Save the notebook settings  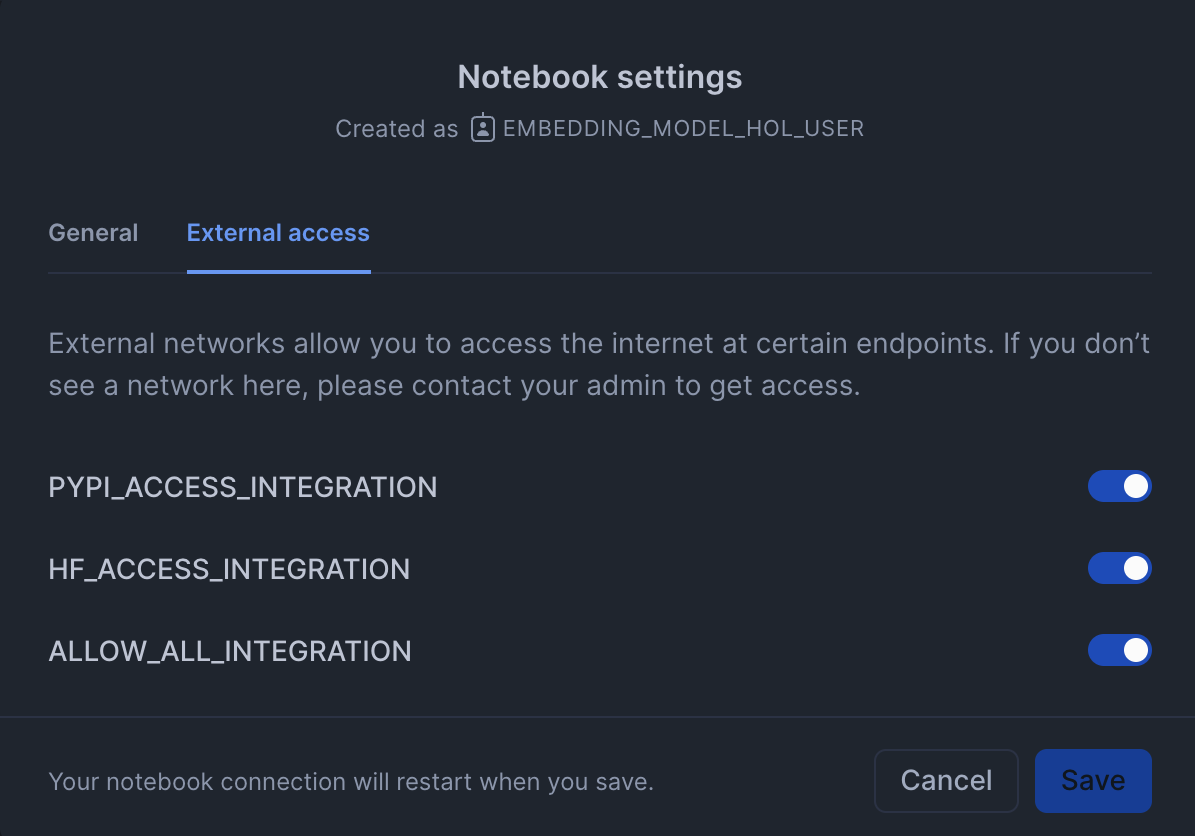pos(1092,781)
